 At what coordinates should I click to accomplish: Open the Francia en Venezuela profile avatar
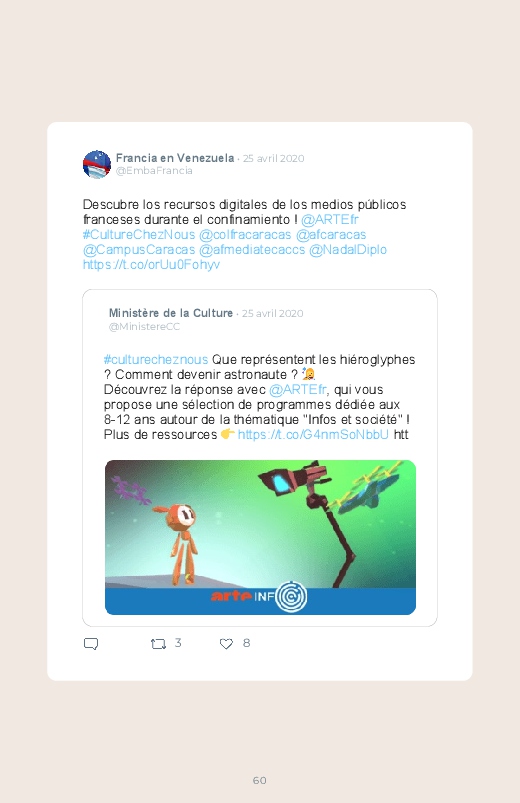click(97, 164)
